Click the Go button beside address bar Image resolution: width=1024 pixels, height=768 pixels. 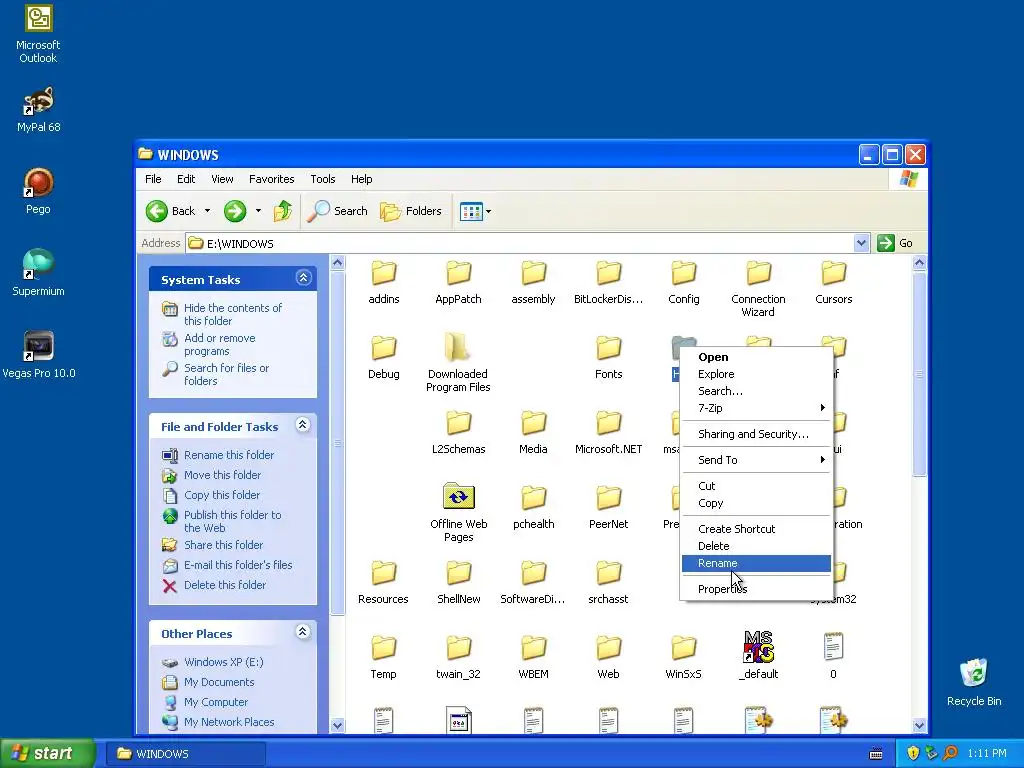[895, 243]
